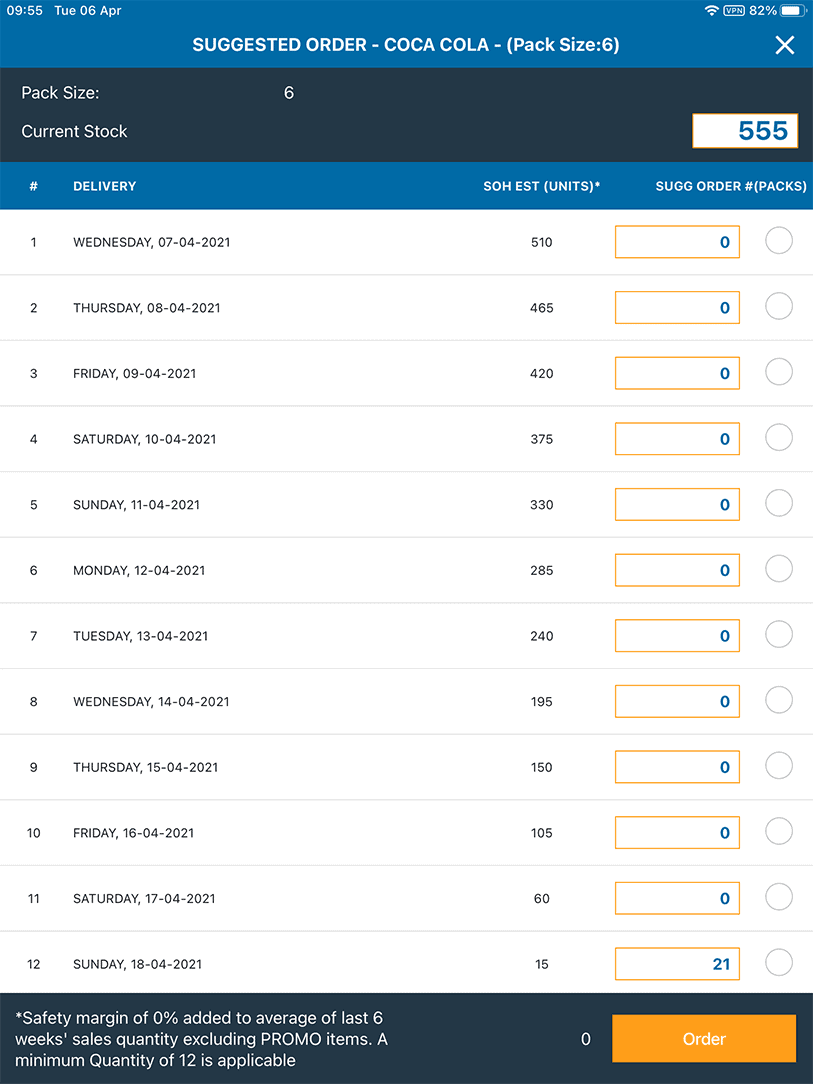Image resolution: width=813 pixels, height=1084 pixels.
Task: Tap the orange Order button
Action: pyautogui.click(x=704, y=1039)
